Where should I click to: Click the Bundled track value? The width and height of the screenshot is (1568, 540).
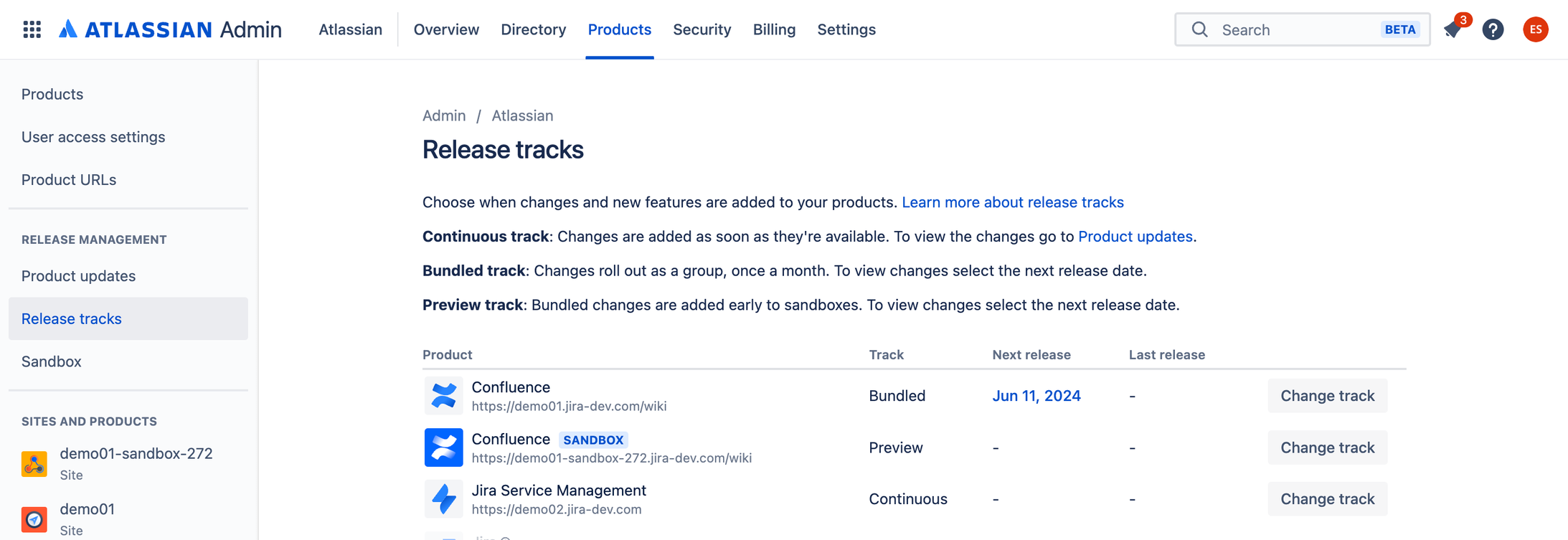click(x=897, y=396)
